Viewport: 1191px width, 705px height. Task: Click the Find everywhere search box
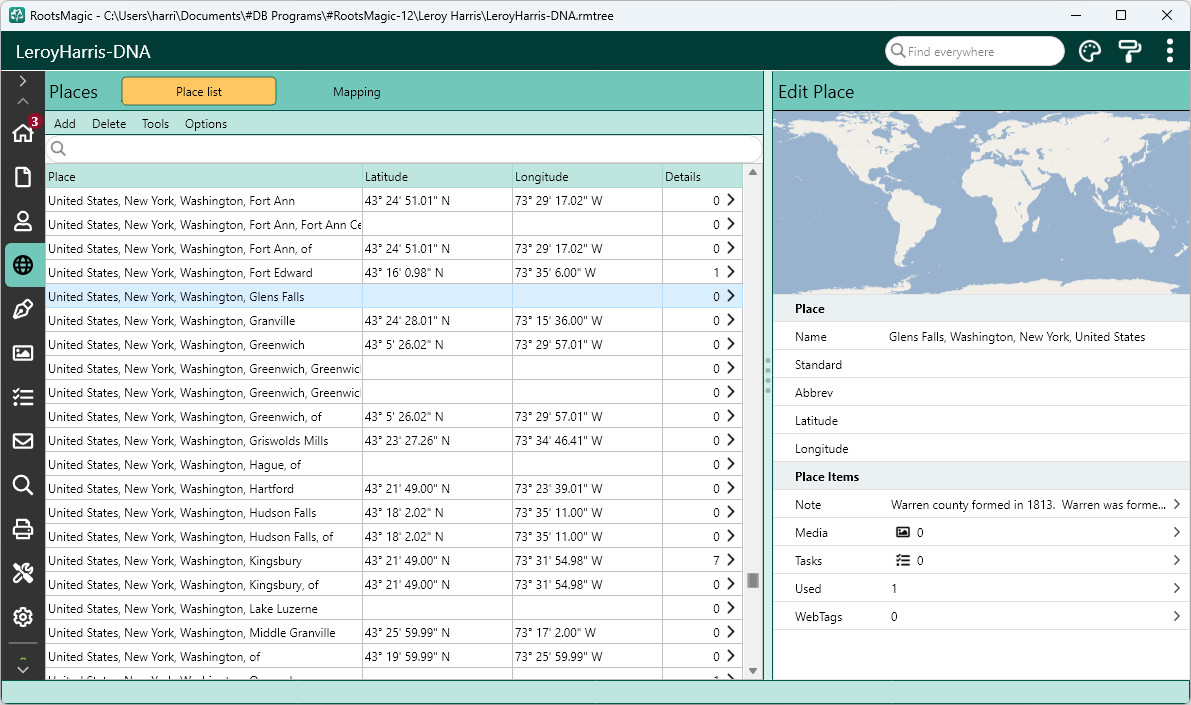975,52
